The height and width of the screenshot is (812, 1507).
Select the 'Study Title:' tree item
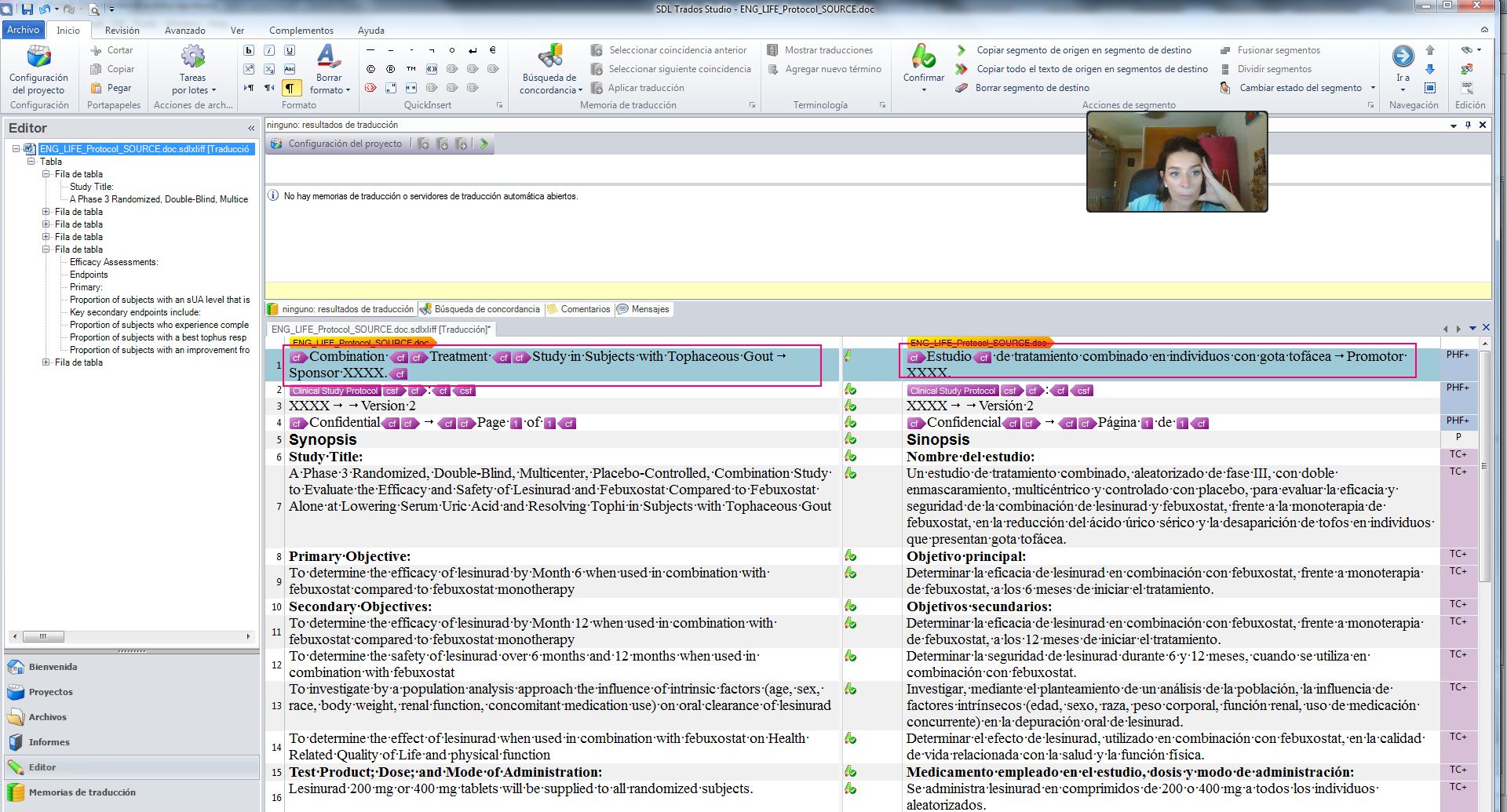point(91,187)
